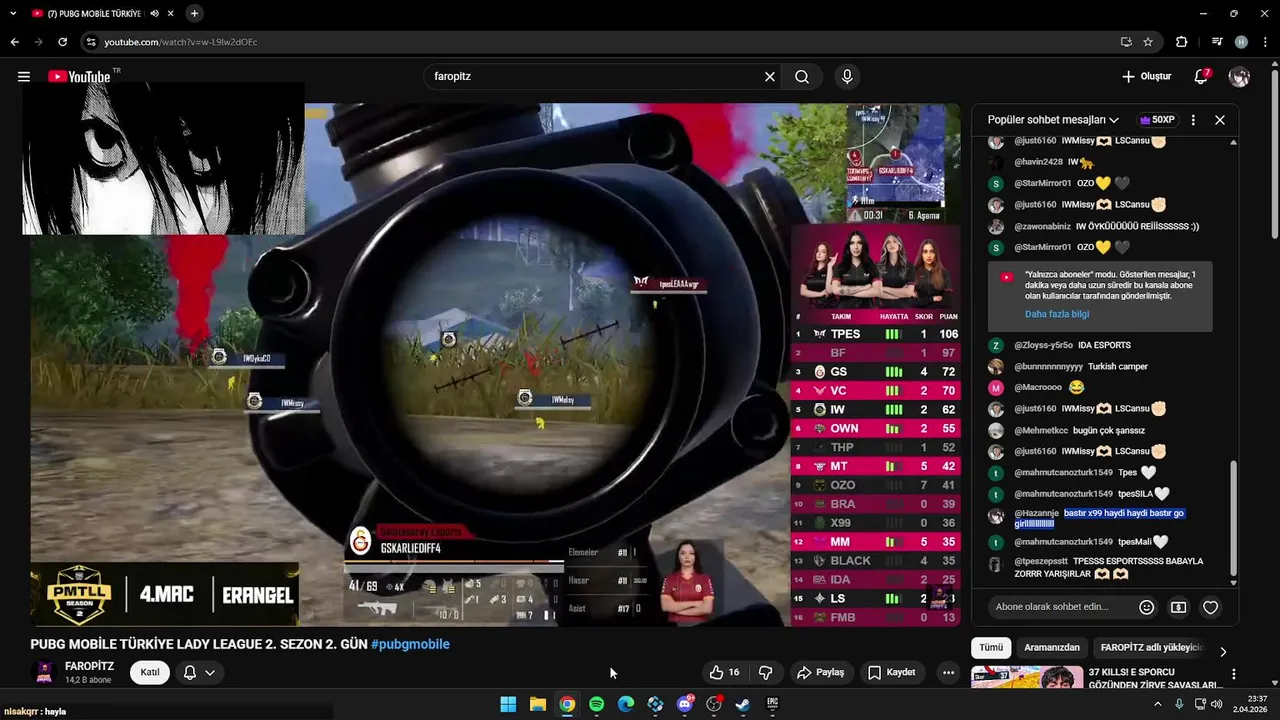
Task: Go back in browser history
Action: [x=14, y=42]
